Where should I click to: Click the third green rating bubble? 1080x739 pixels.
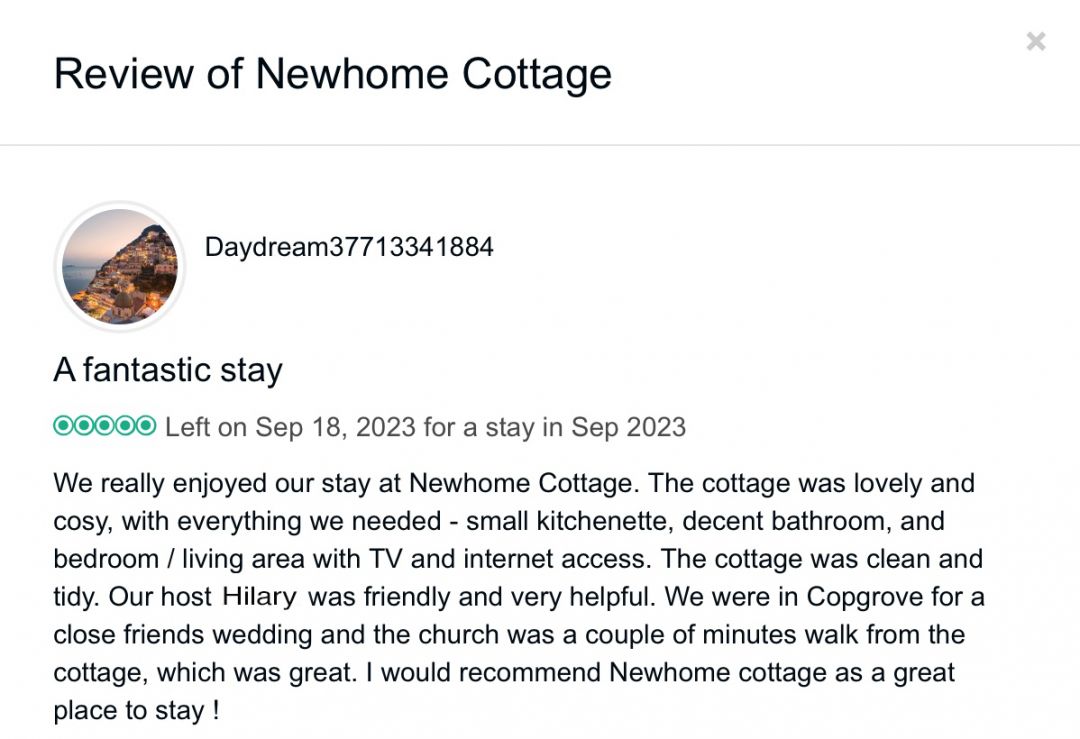pos(104,426)
